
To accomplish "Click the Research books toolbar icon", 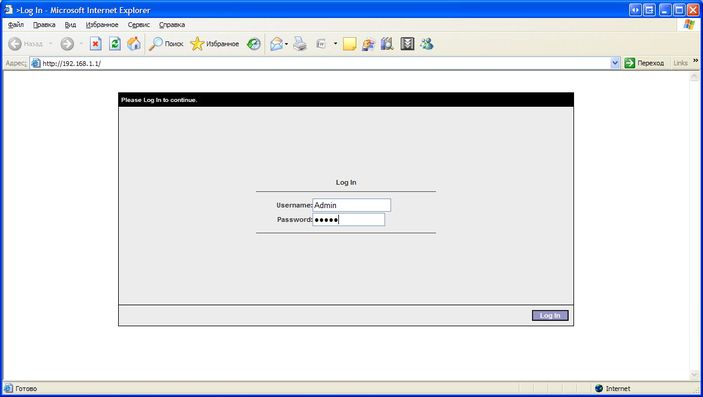I will (387, 44).
